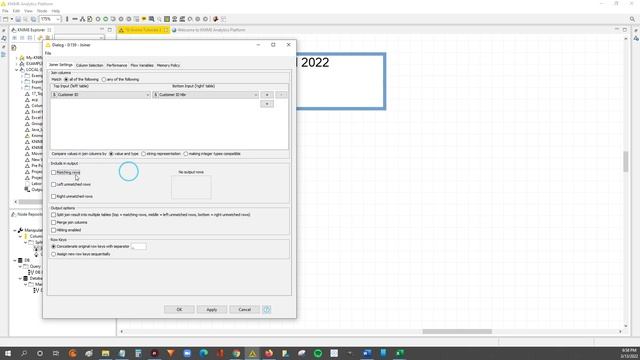Enable the Merge join columns option
Image resolution: width=640 pixels, height=360 pixels.
[53, 222]
